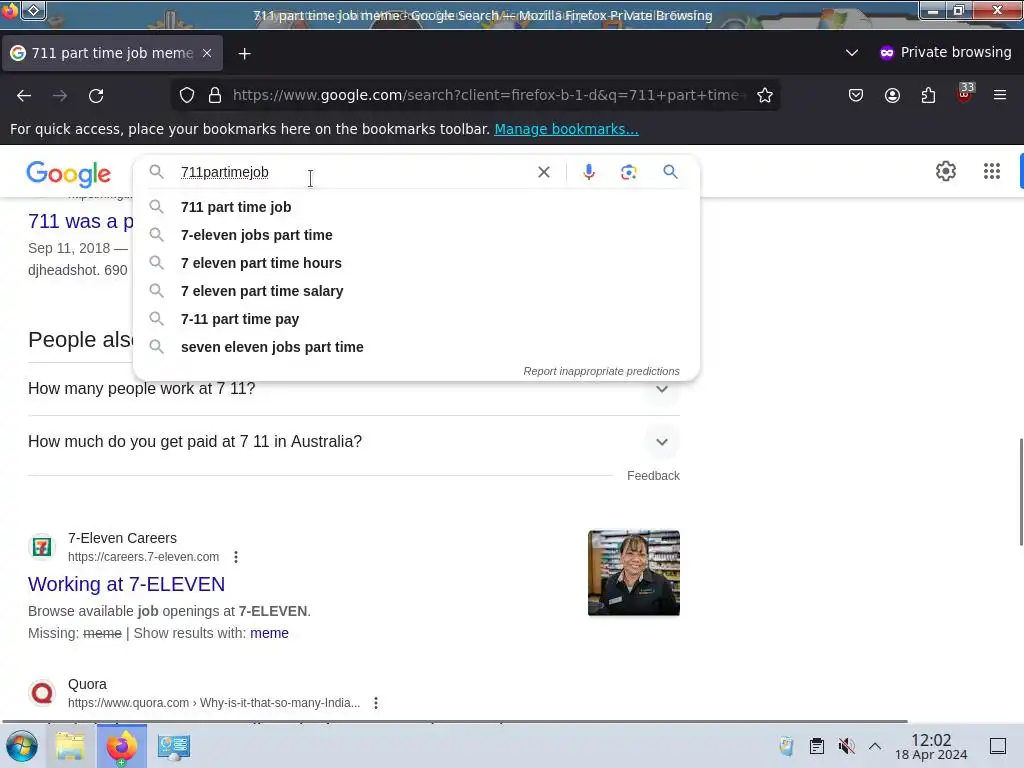Image resolution: width=1024 pixels, height=768 pixels.
Task: Click the Quora site name
Action: 88,684
